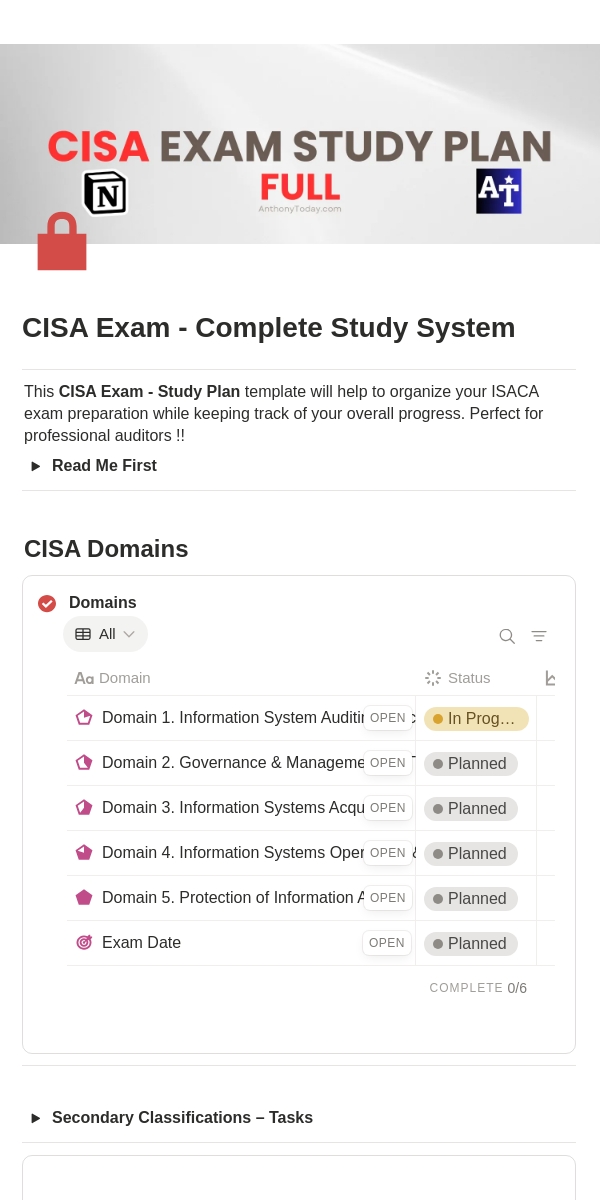Open the filter options icon
The height and width of the screenshot is (1200, 600).
[x=539, y=636]
